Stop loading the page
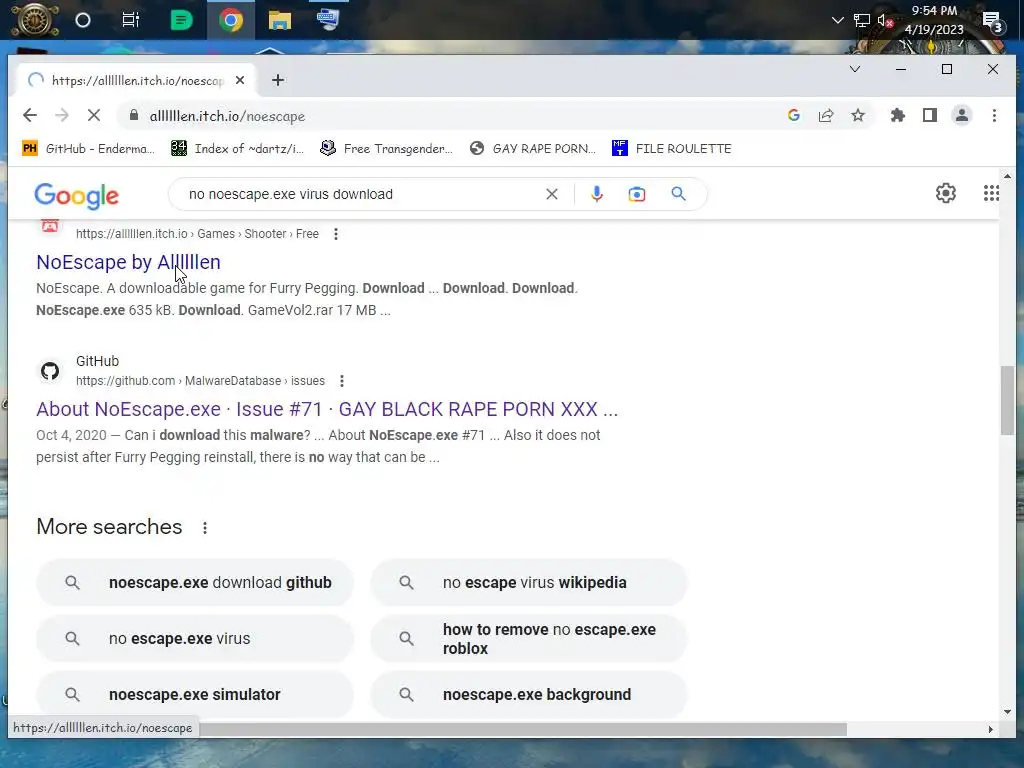Screen dimensions: 1024x768 tap(94, 116)
